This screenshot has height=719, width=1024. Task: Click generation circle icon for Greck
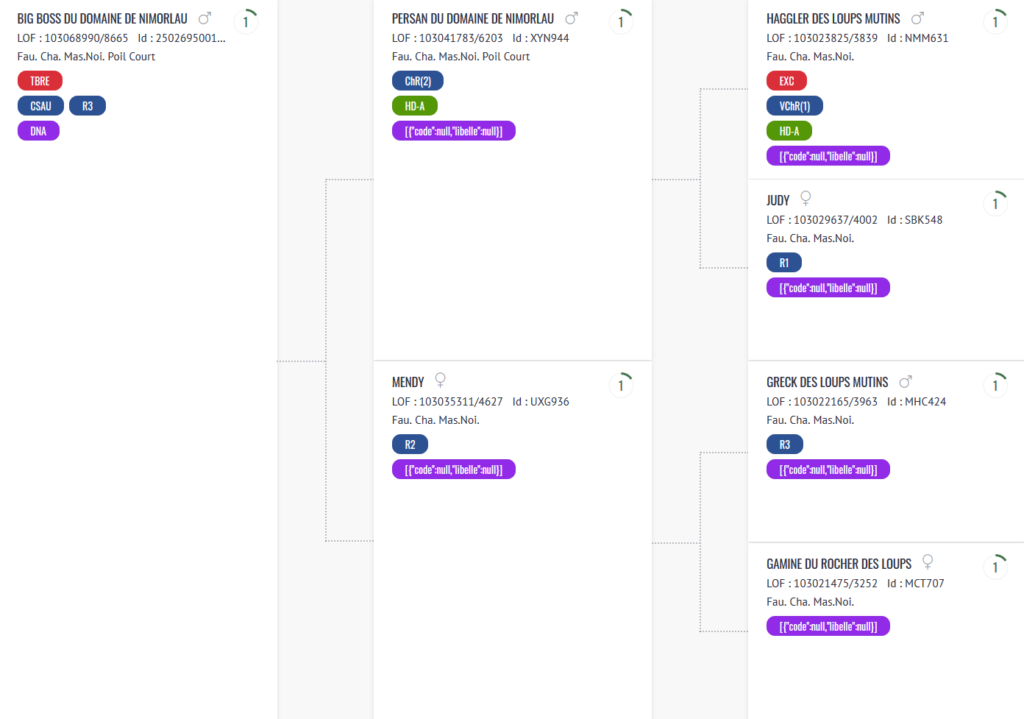point(995,385)
